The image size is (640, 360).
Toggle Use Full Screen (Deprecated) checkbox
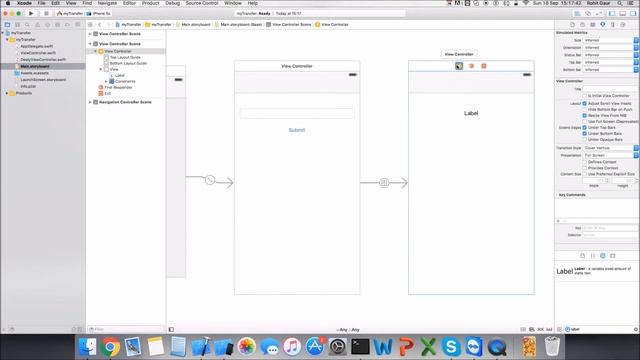click(x=584, y=122)
